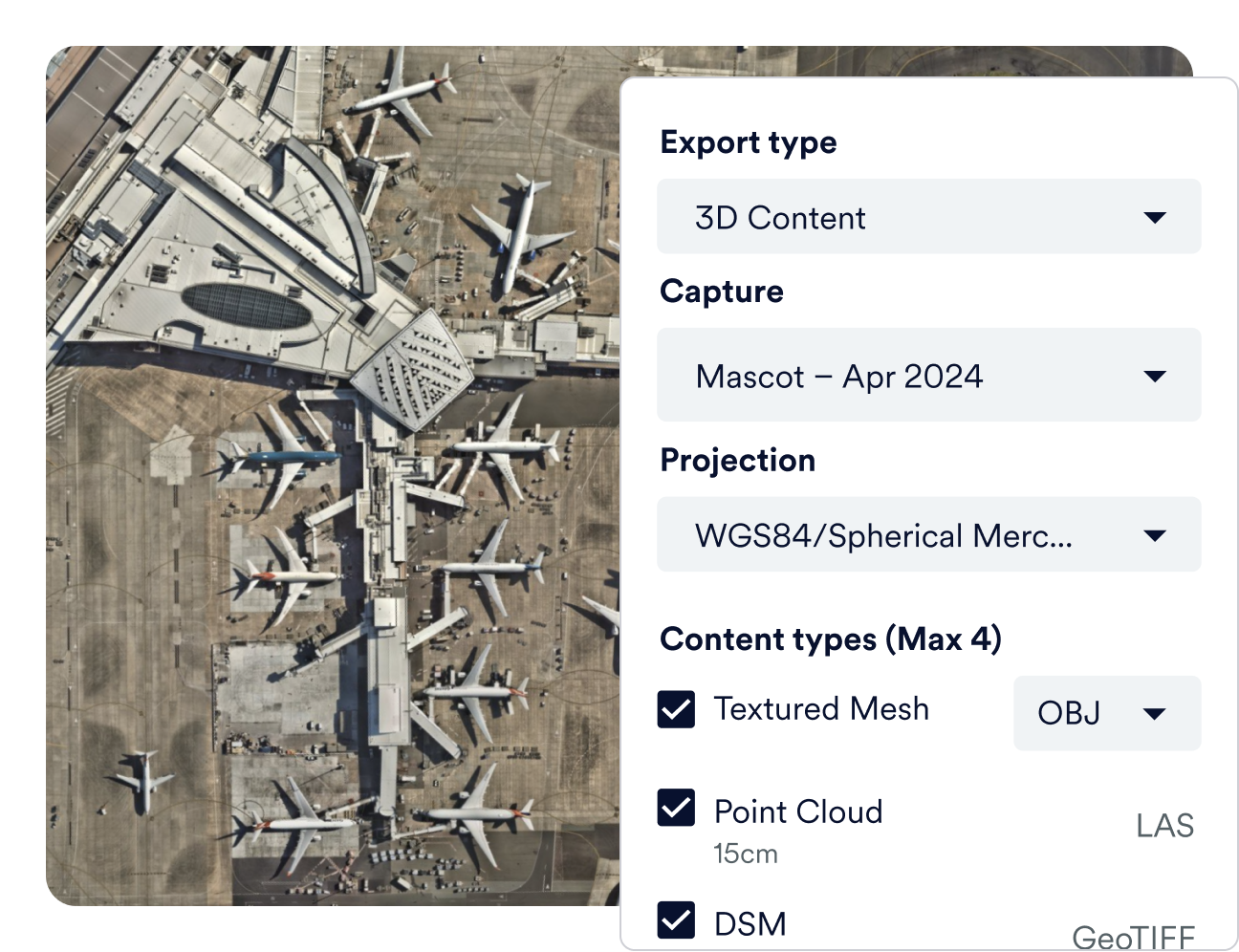Screen dimensions: 1239x952
Task: Open the Export type dropdown
Action: point(928,217)
